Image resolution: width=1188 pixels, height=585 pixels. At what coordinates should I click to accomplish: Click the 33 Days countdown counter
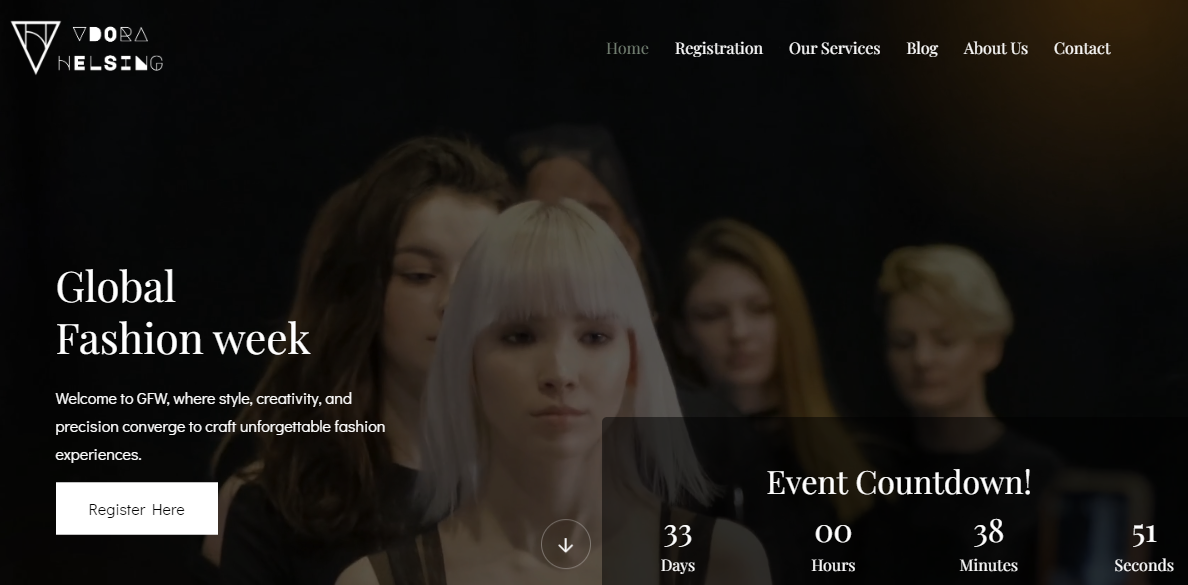coord(678,547)
